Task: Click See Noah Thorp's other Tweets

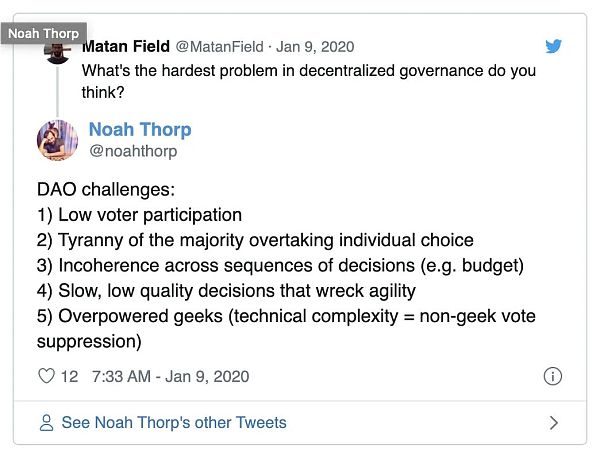Action: click(x=174, y=423)
